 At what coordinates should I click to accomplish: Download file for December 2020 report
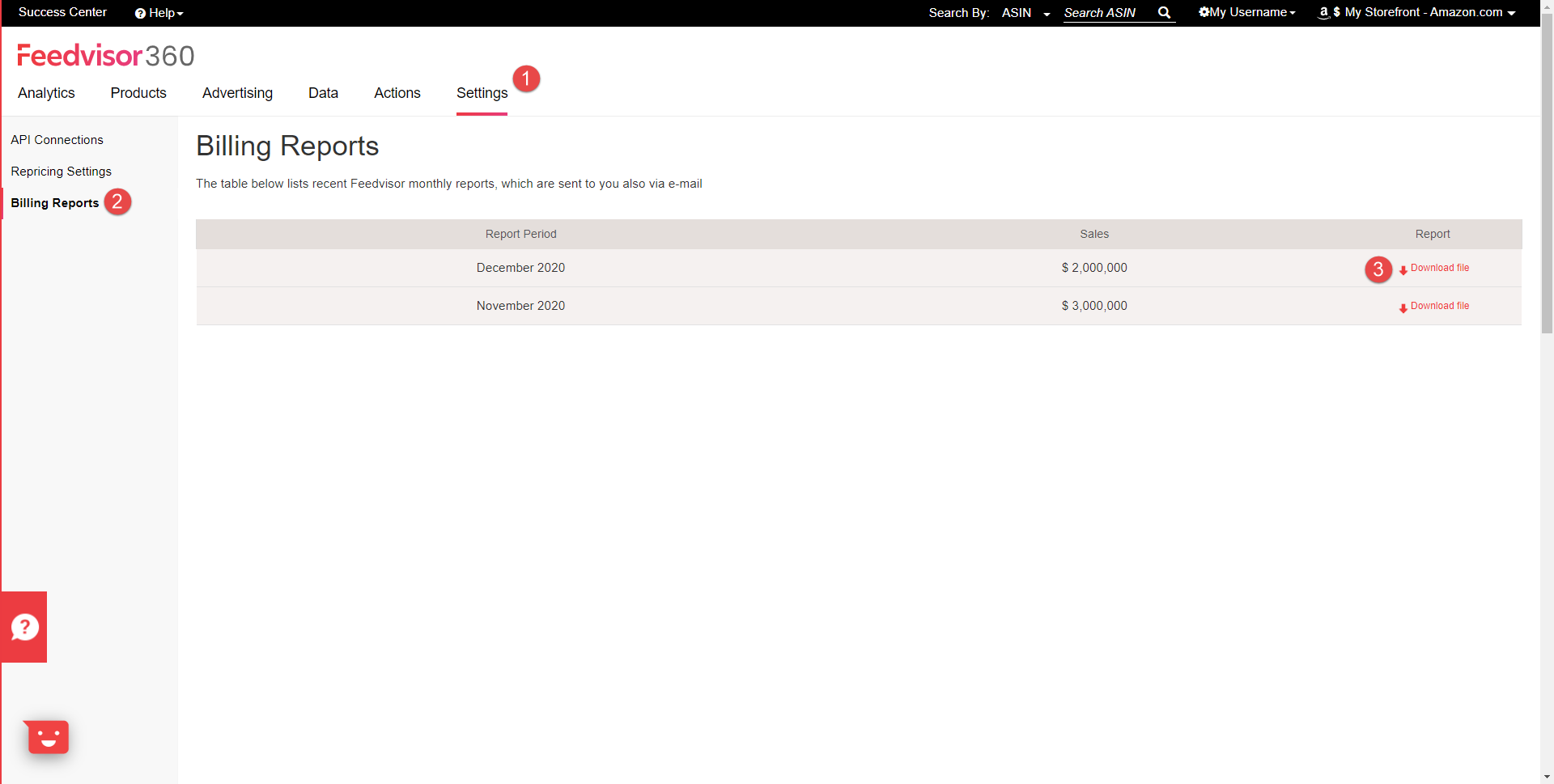[x=1439, y=268]
